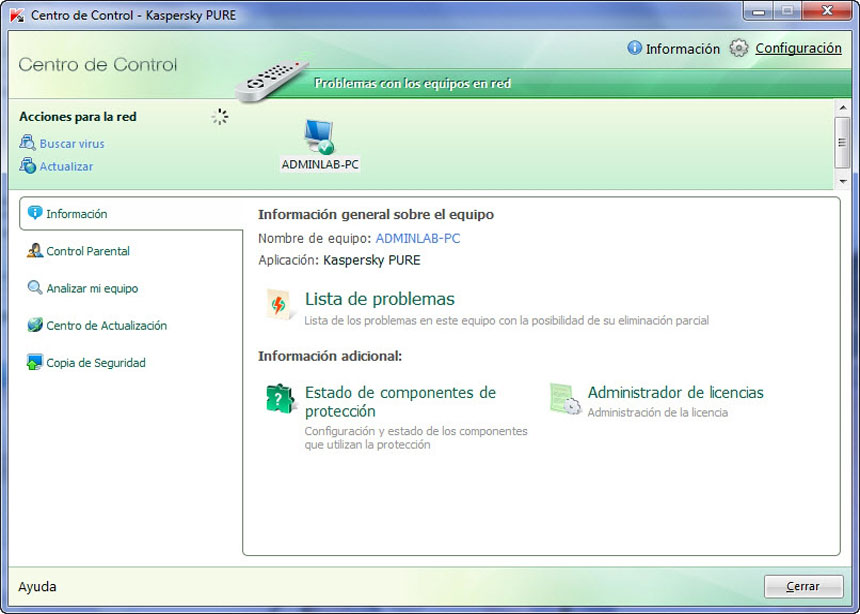
Task: Click the Cerrar button
Action: (804, 586)
